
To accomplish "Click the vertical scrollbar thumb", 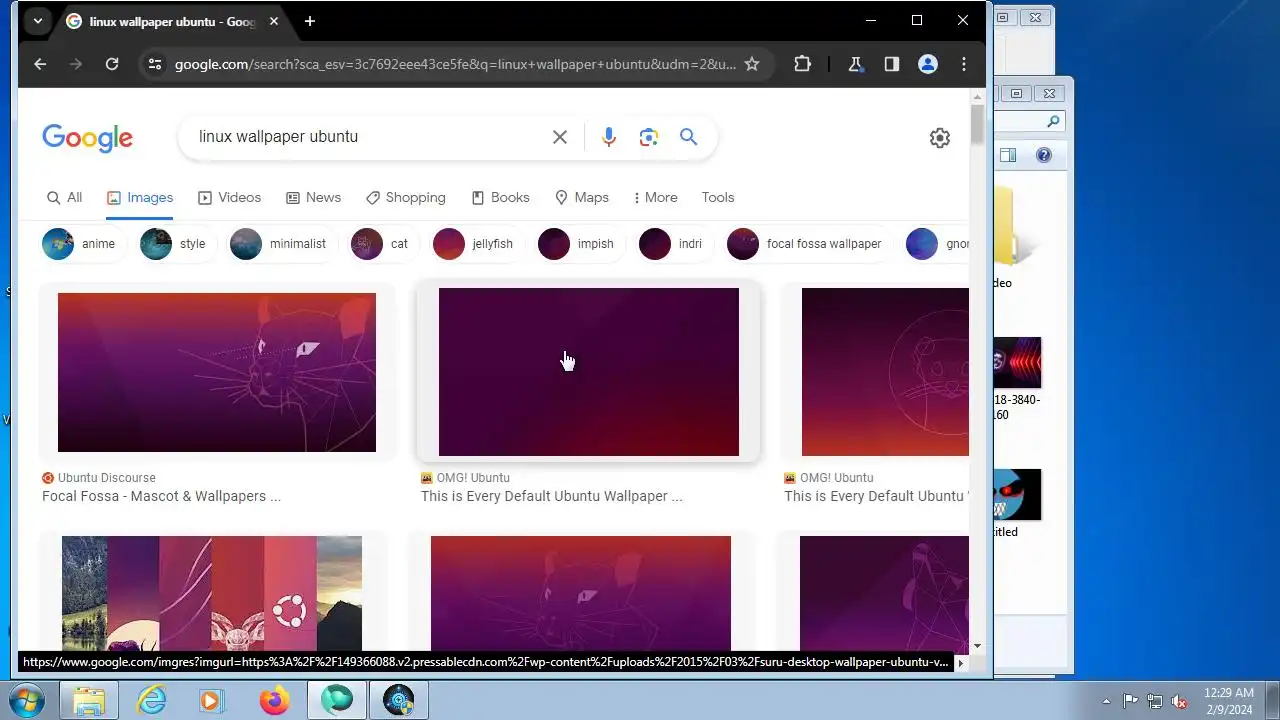I will (977, 124).
